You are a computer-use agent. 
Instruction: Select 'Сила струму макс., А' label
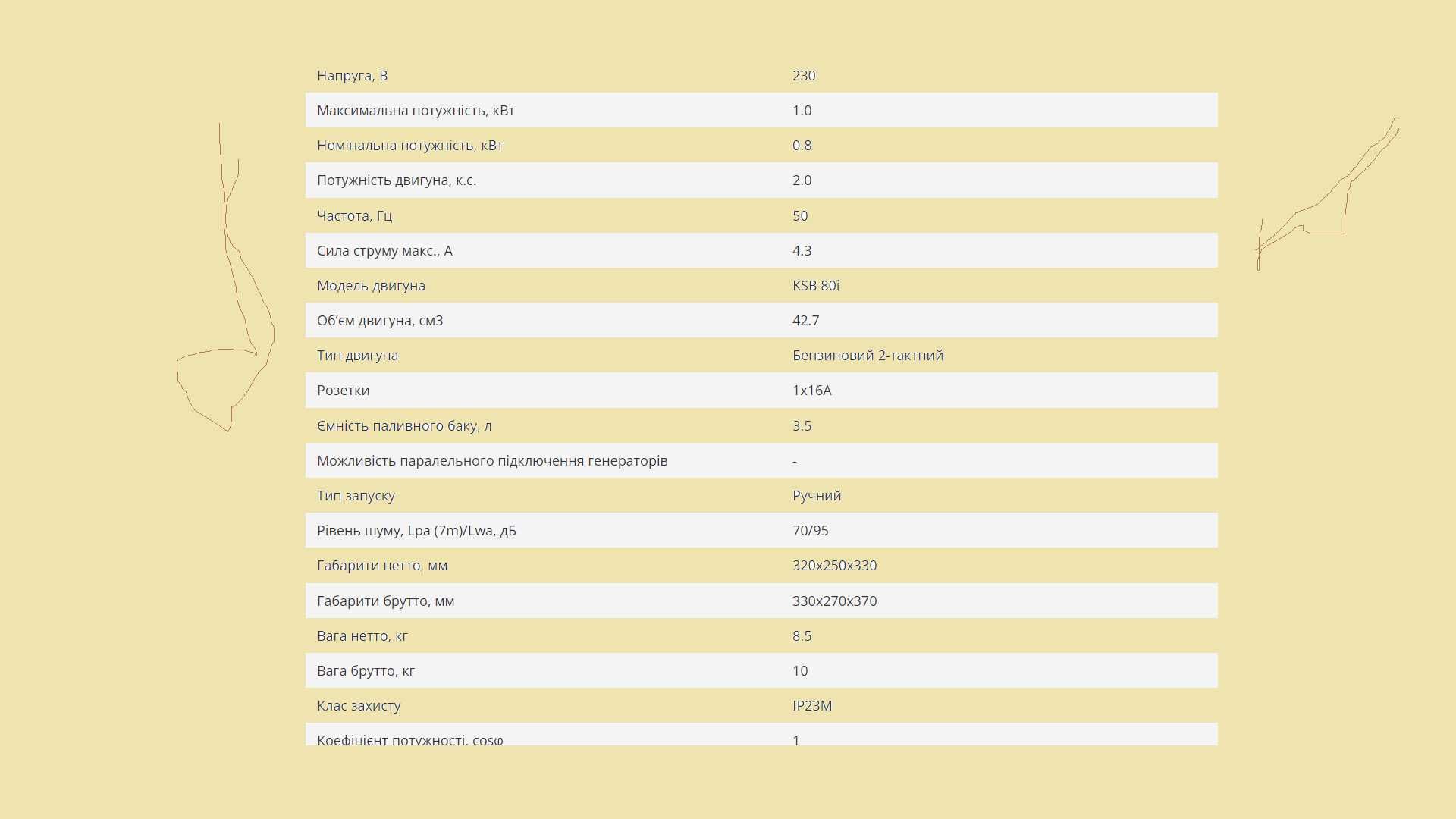pos(384,251)
